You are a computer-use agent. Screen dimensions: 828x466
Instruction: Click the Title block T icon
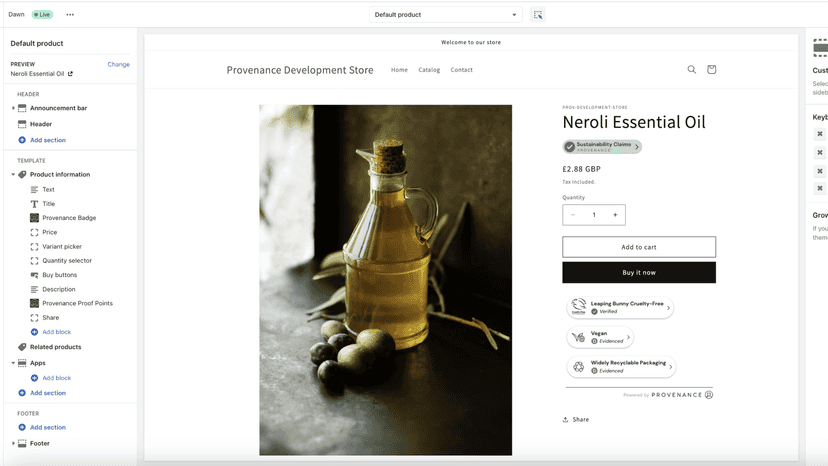tap(34, 204)
